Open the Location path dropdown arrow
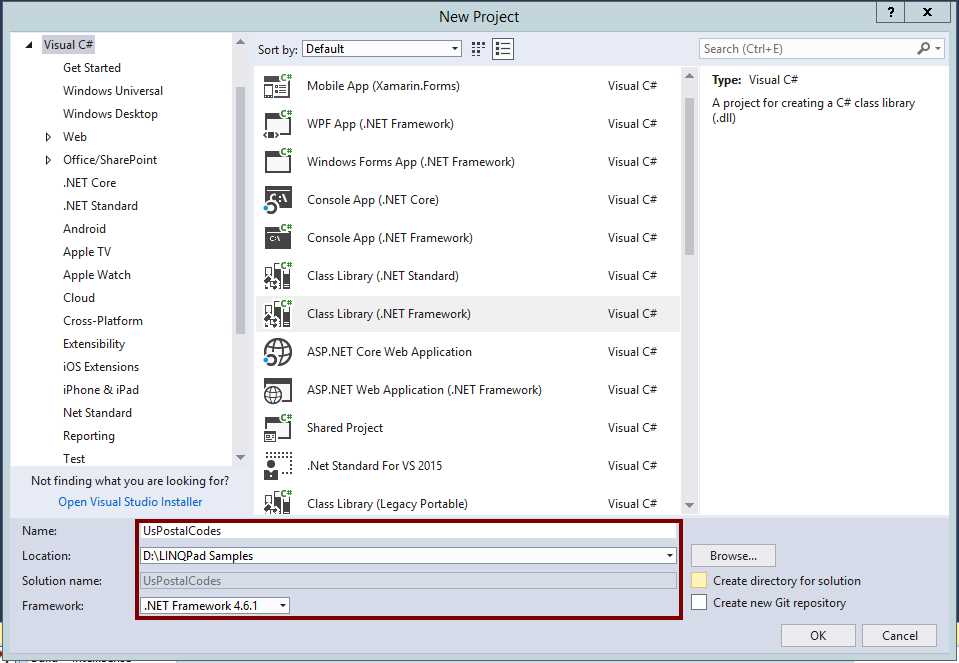 point(670,556)
